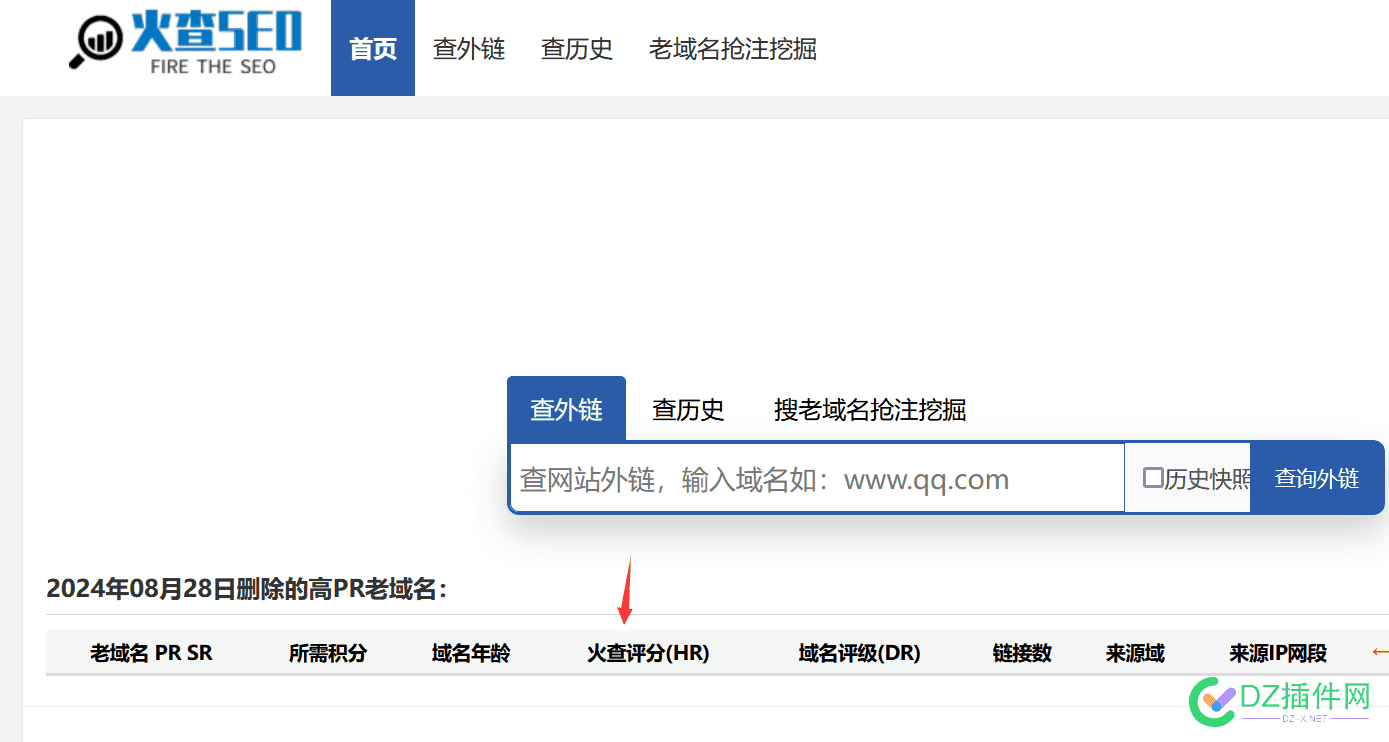Switch to 搜老域名抢注挖掘 search tab
This screenshot has width=1389, height=742.
(x=870, y=409)
